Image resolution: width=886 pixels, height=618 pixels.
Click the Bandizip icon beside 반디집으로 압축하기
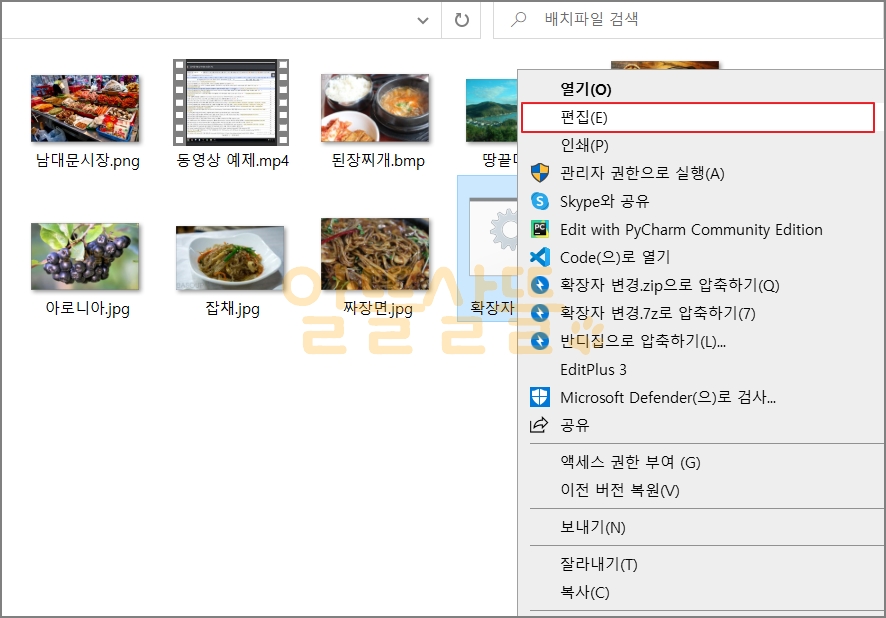pos(540,341)
